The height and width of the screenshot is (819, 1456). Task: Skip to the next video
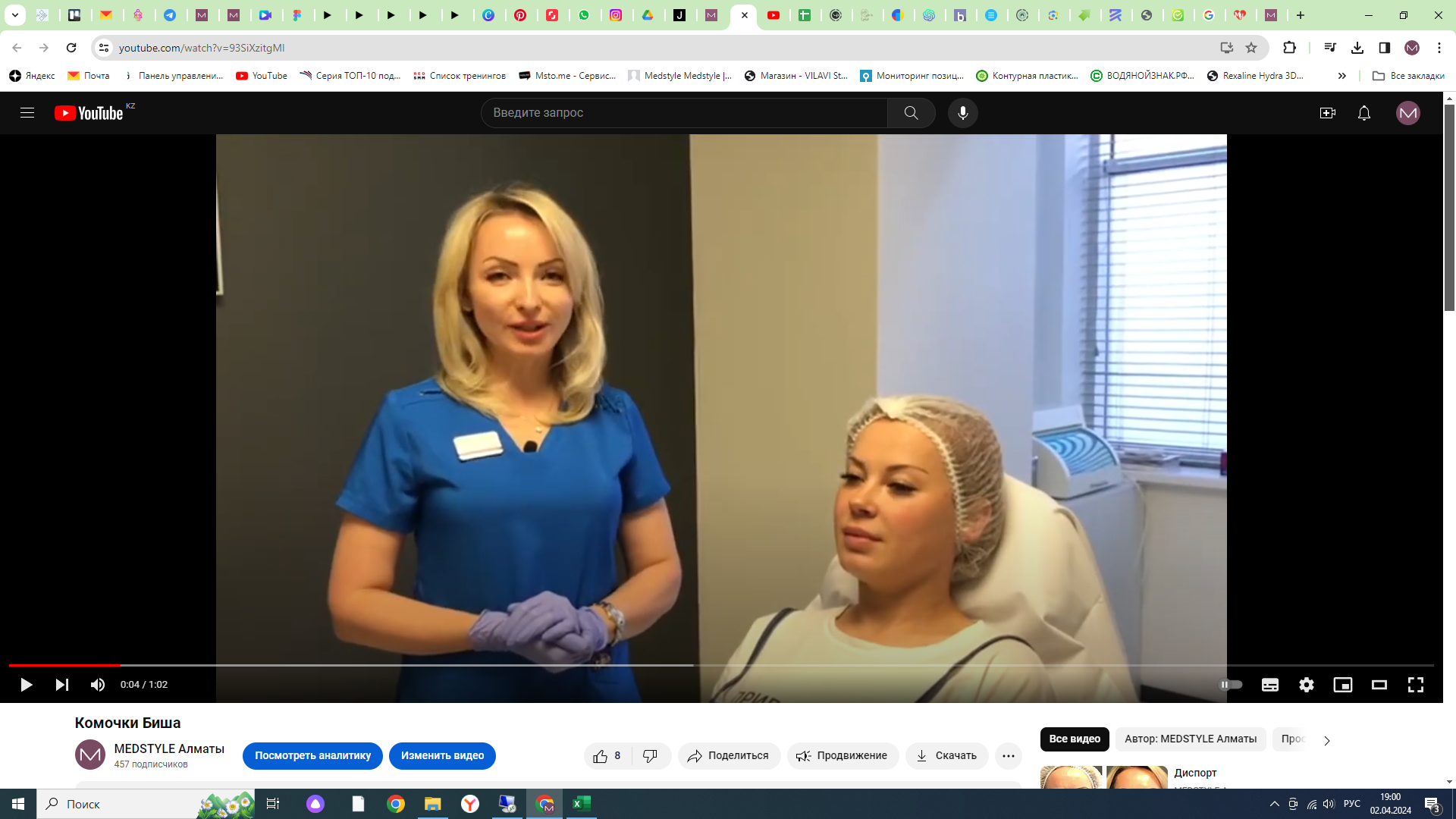62,685
